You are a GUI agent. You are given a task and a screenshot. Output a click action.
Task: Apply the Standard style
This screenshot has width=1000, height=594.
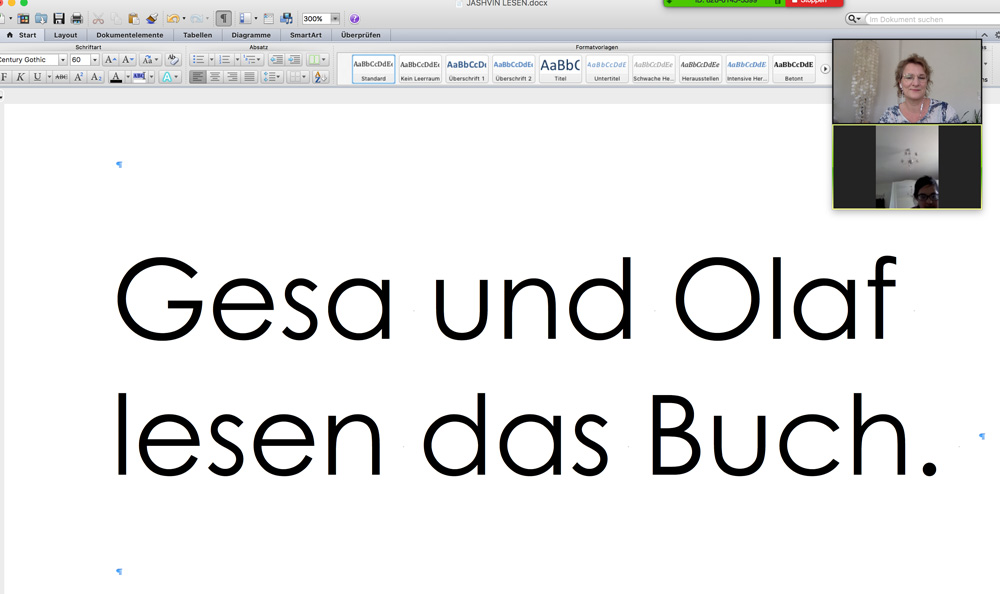(x=373, y=69)
